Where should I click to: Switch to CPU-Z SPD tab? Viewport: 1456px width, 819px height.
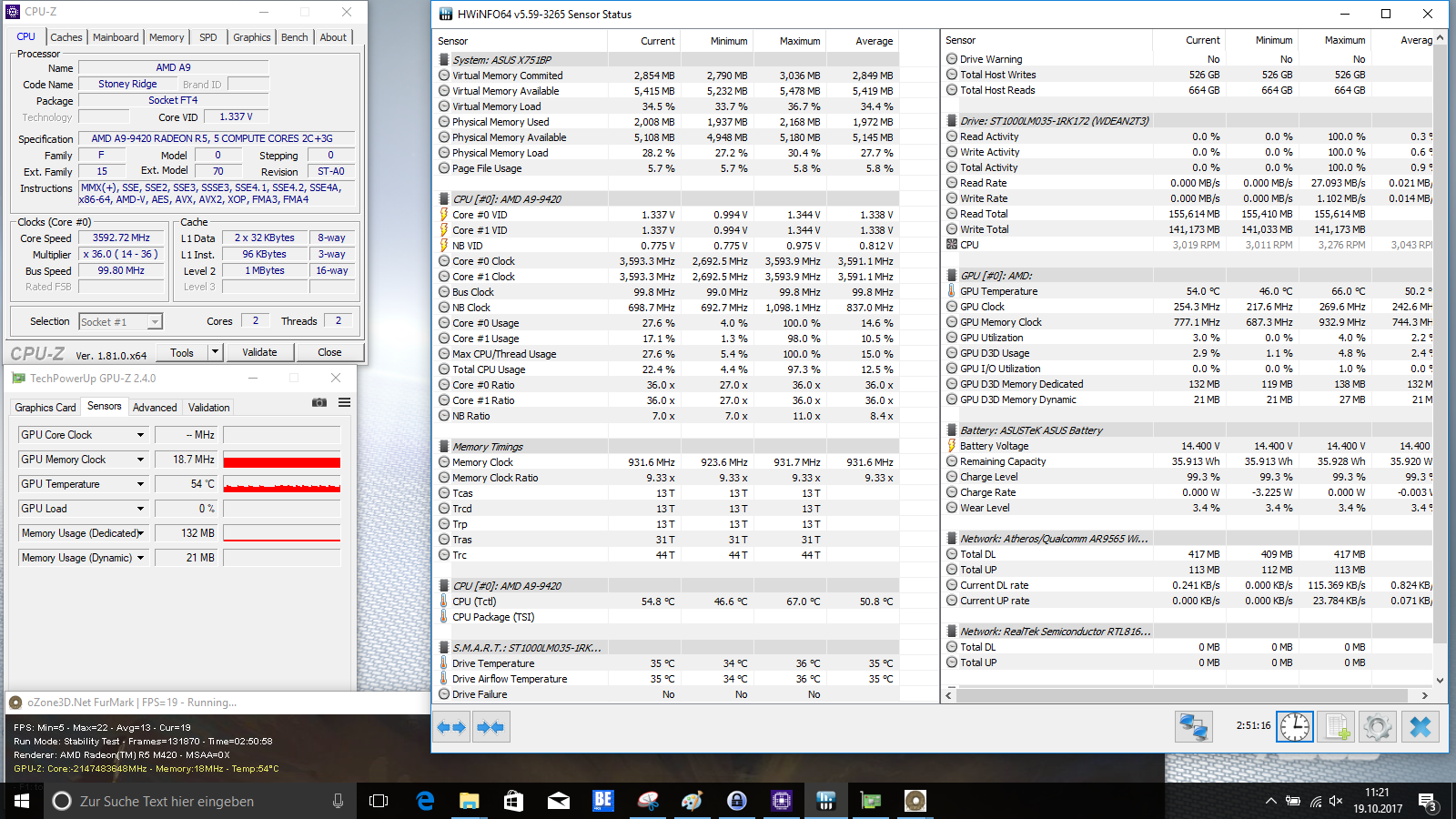pos(208,37)
